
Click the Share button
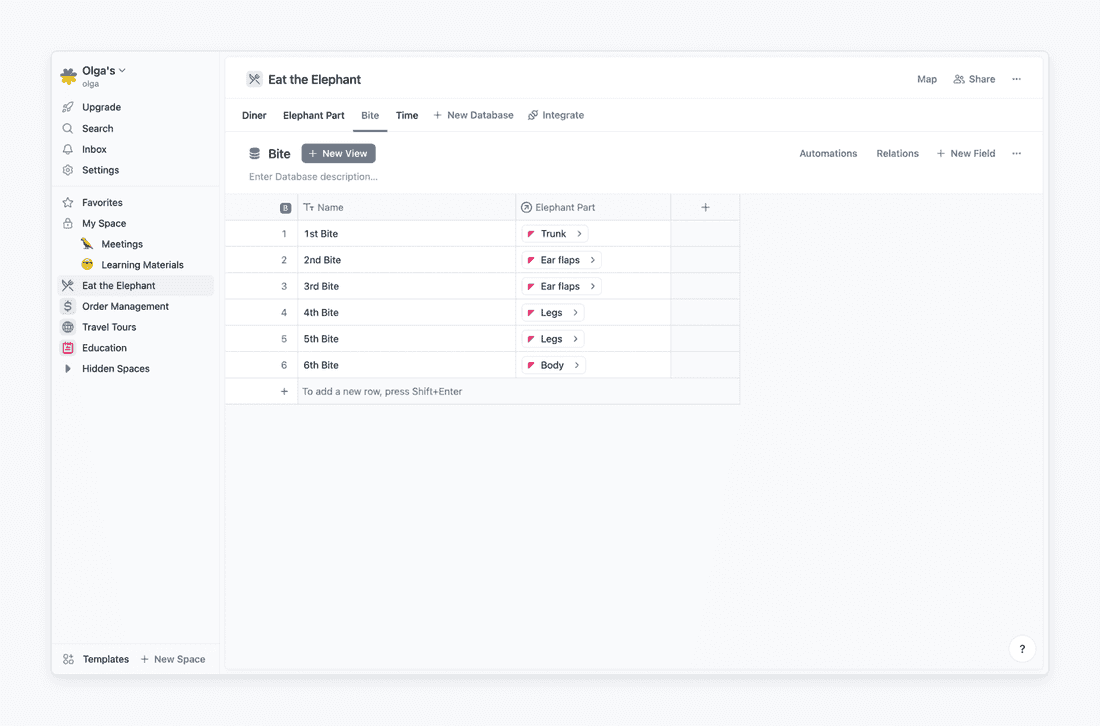(x=974, y=79)
